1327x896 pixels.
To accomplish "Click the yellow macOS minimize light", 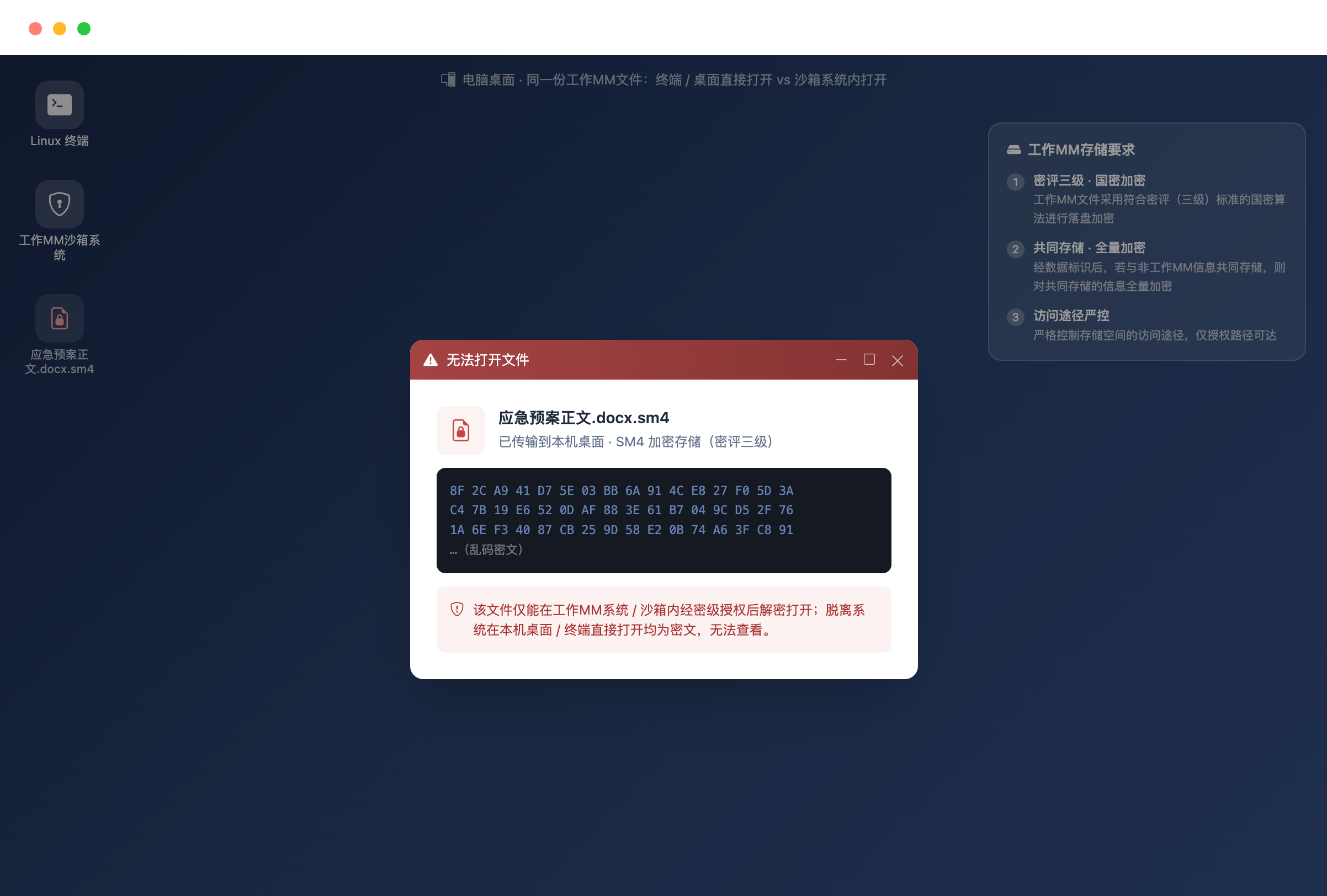I will [x=60, y=29].
